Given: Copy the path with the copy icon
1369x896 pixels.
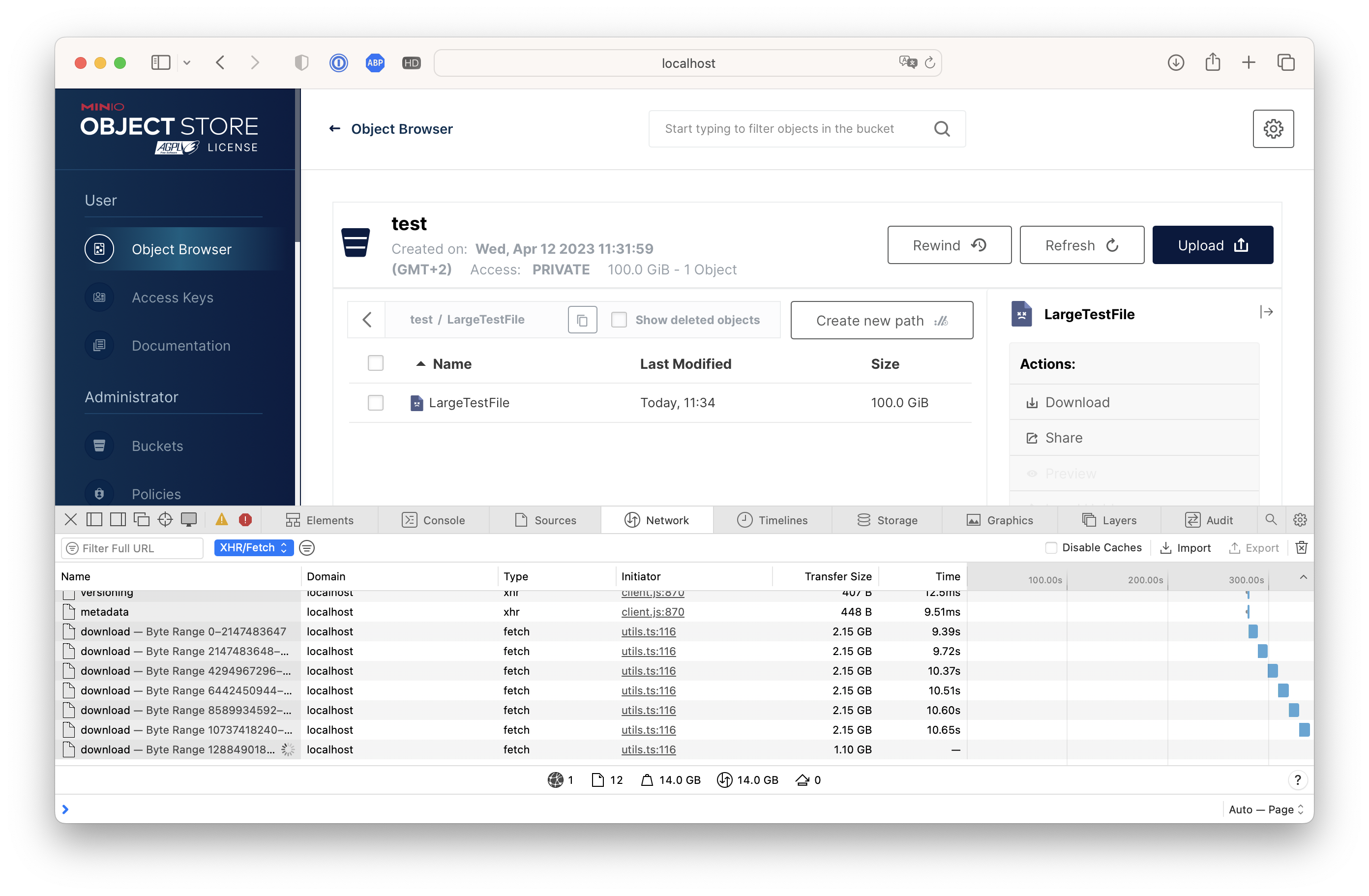Looking at the screenshot, I should tap(582, 320).
